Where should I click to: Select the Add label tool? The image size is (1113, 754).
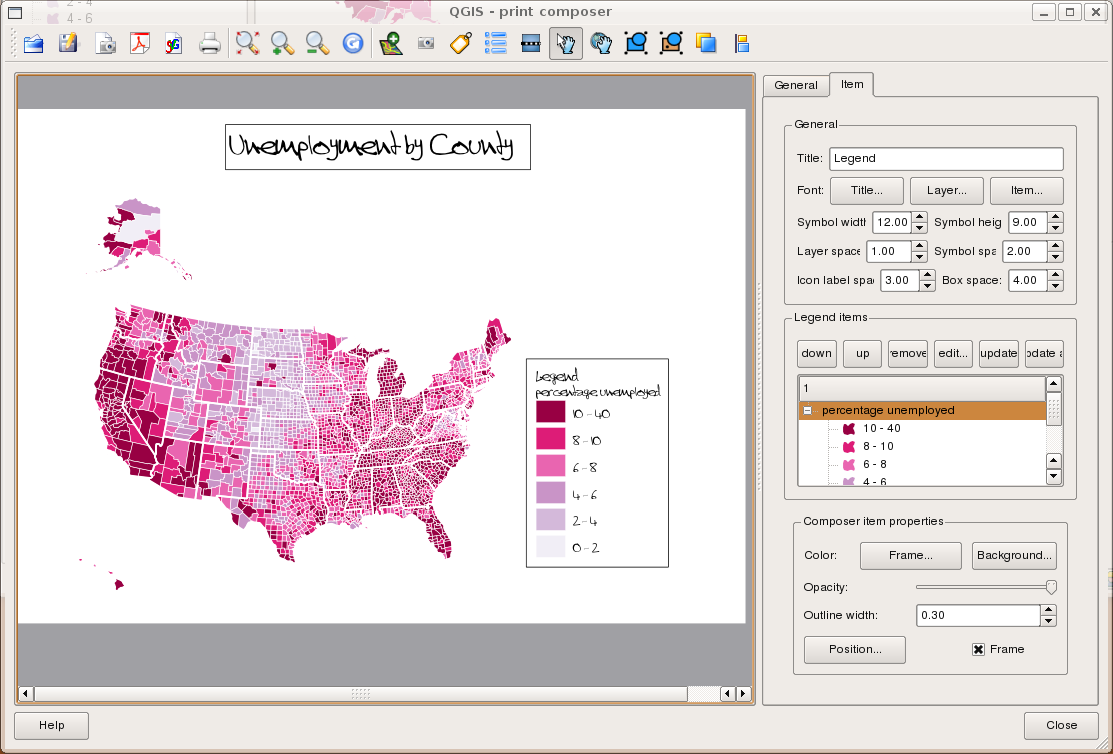coord(459,43)
